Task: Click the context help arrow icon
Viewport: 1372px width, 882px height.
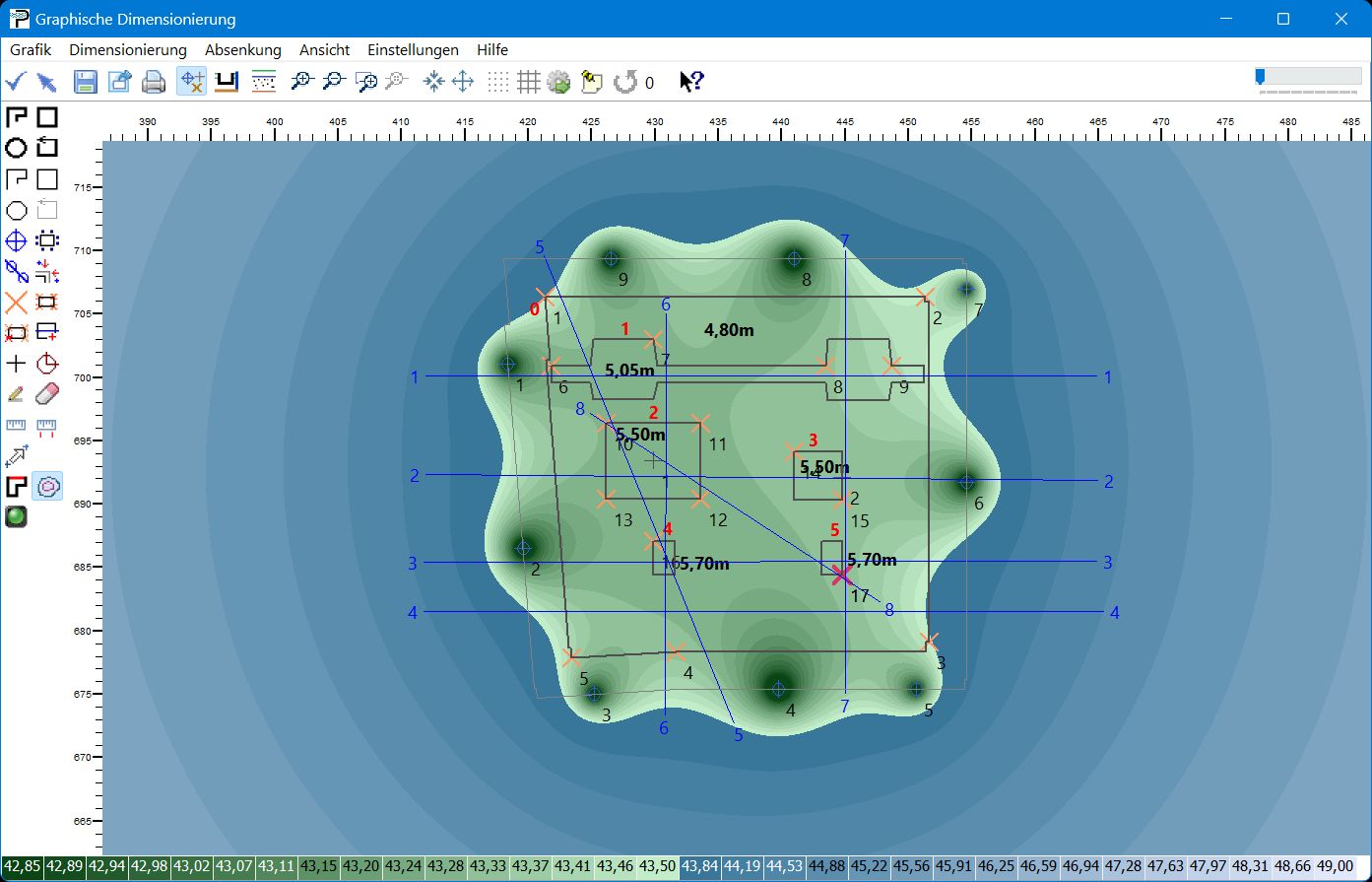Action: point(691,82)
